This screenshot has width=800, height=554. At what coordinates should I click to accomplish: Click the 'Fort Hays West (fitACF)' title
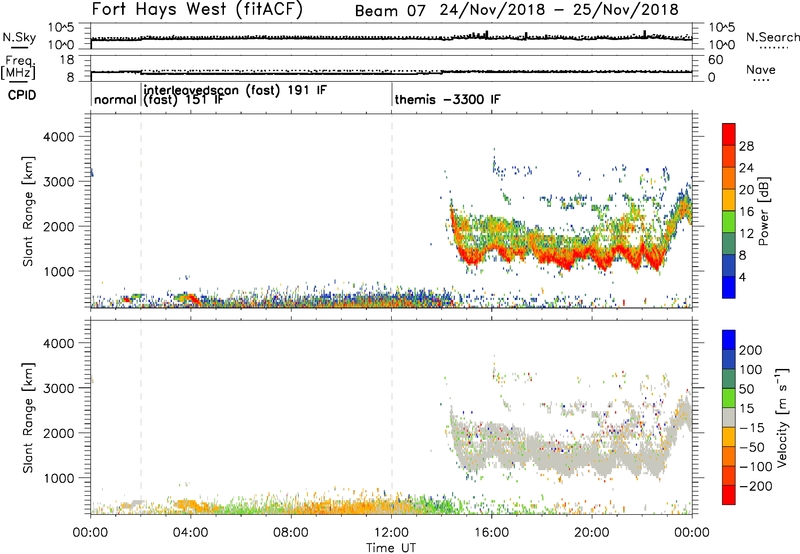point(197,9)
